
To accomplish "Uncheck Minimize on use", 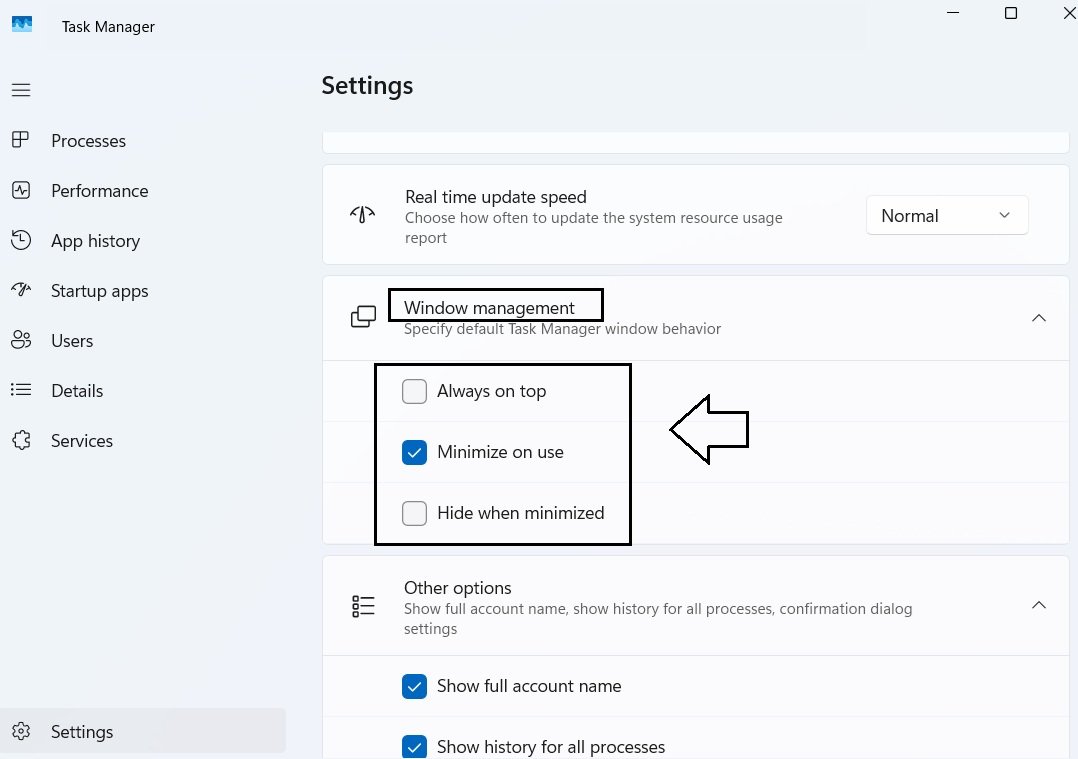I will click(415, 452).
